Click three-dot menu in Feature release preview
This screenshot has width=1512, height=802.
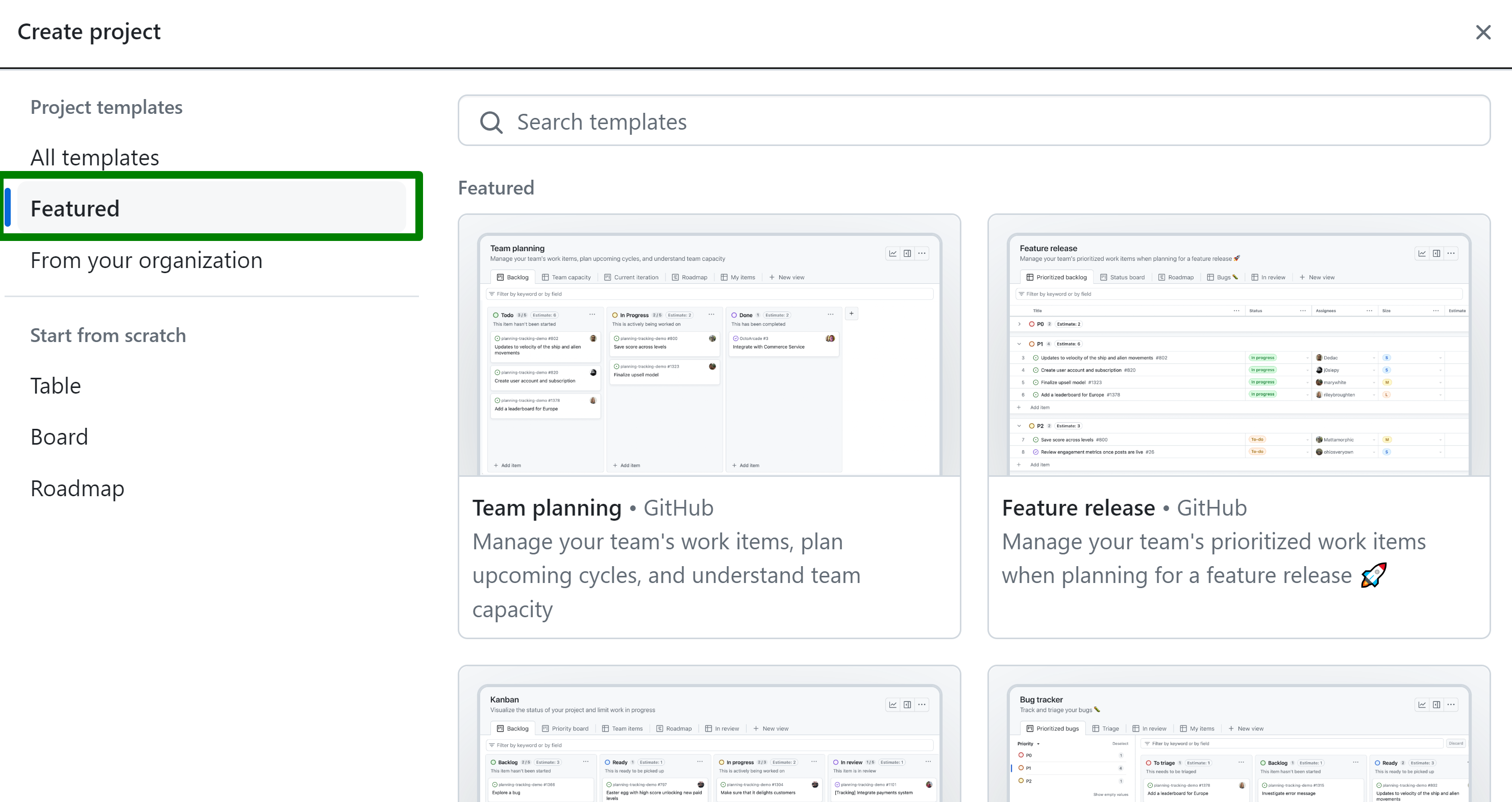click(x=1452, y=254)
